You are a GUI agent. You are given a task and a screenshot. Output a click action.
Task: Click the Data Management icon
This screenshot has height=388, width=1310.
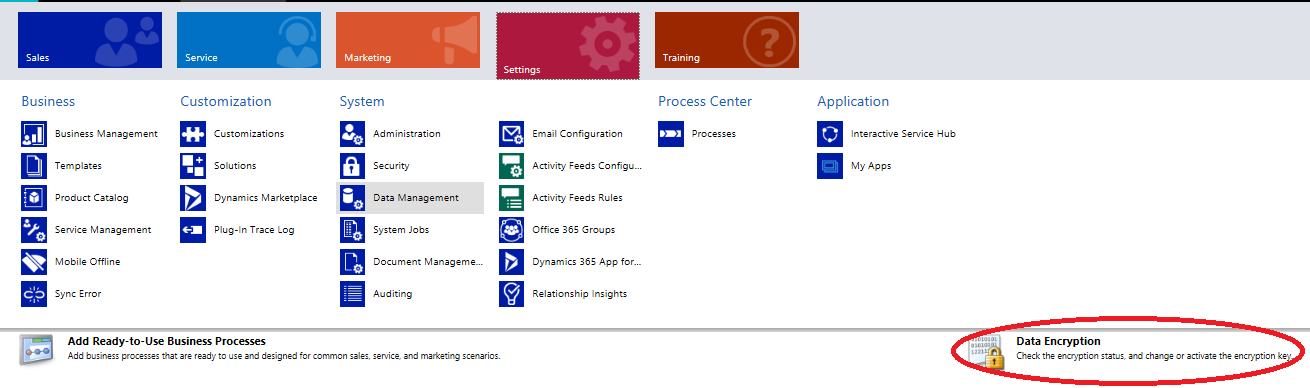click(352, 198)
